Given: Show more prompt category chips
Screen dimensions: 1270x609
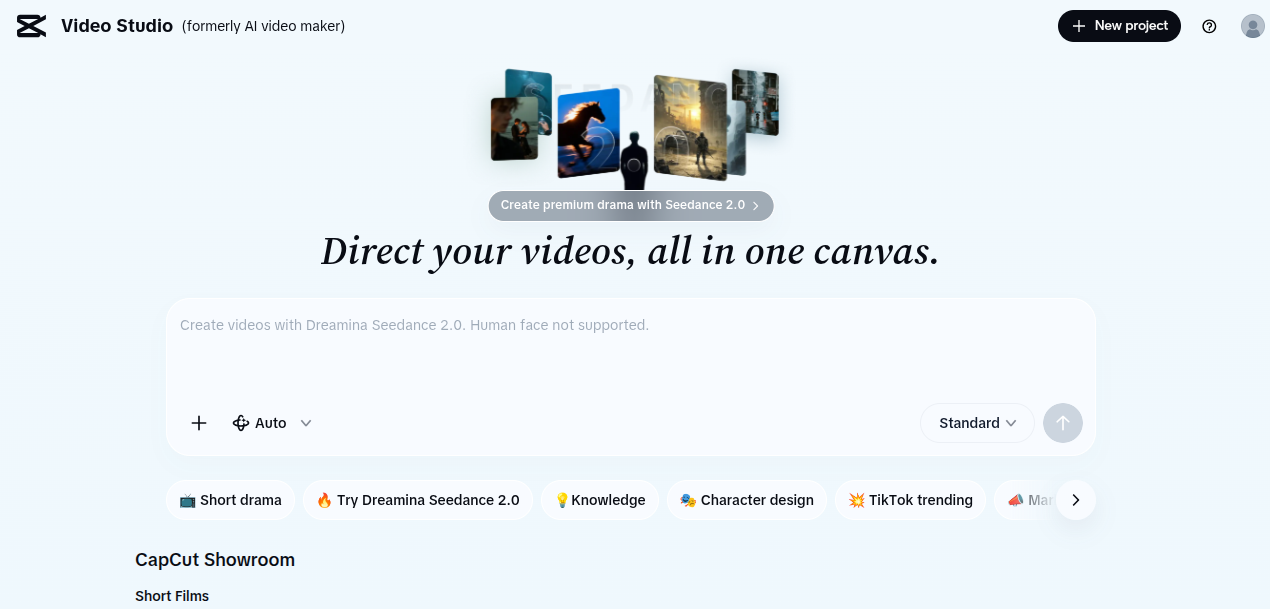Looking at the screenshot, I should 1076,500.
